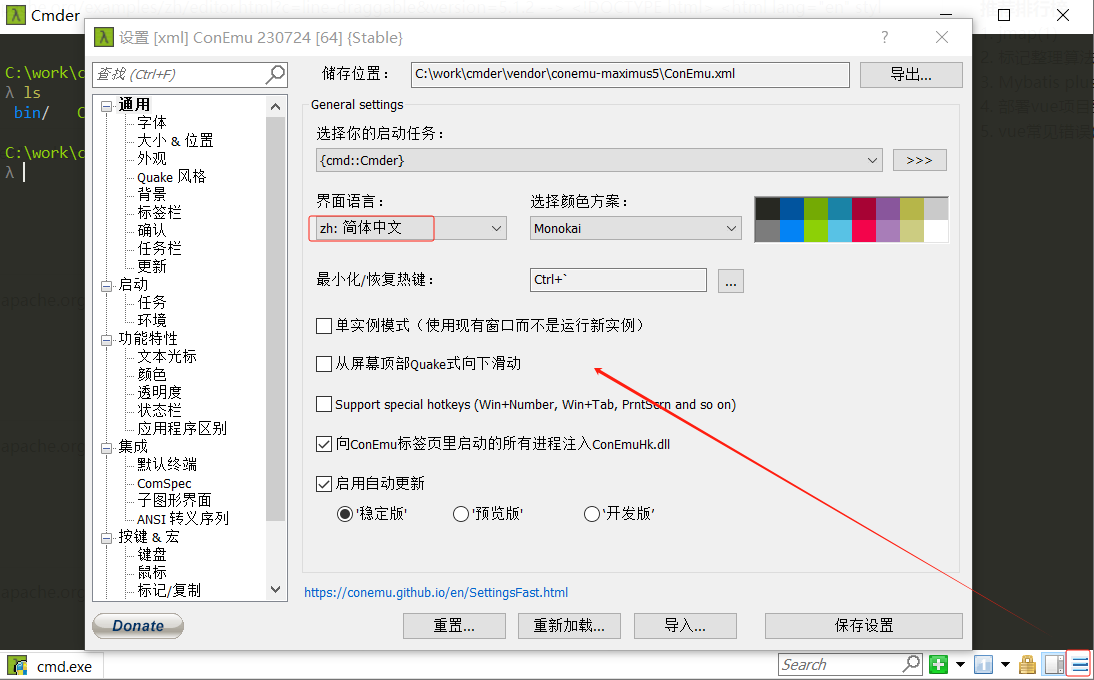This screenshot has height=680, width=1094.
Task: Click the 导出... button
Action: pyautogui.click(x=911, y=75)
